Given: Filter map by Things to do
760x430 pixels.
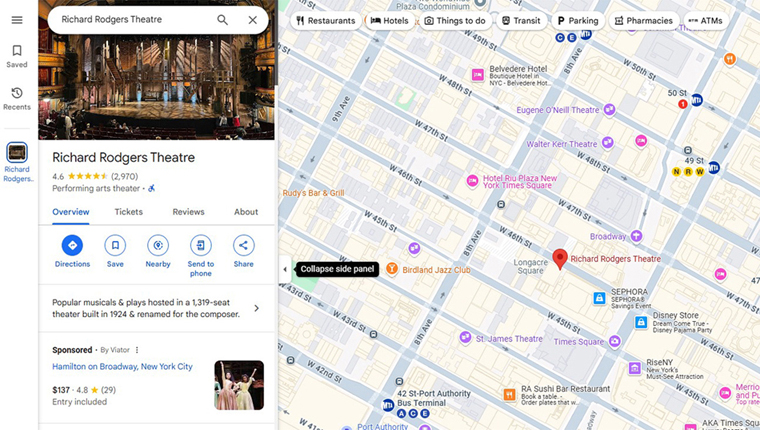Looking at the screenshot, I should coord(455,21).
